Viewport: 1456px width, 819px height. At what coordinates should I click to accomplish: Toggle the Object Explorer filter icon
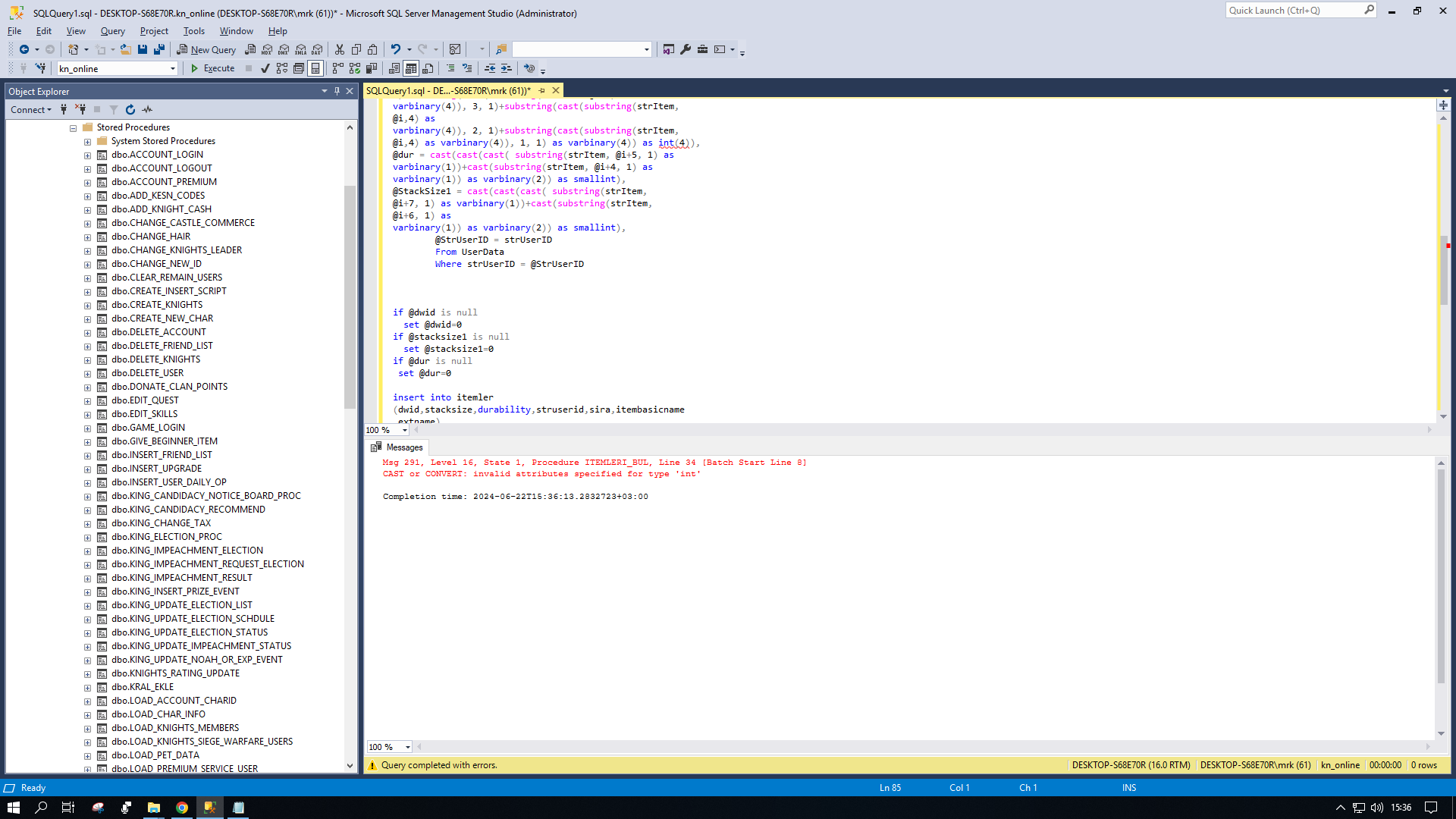114,110
